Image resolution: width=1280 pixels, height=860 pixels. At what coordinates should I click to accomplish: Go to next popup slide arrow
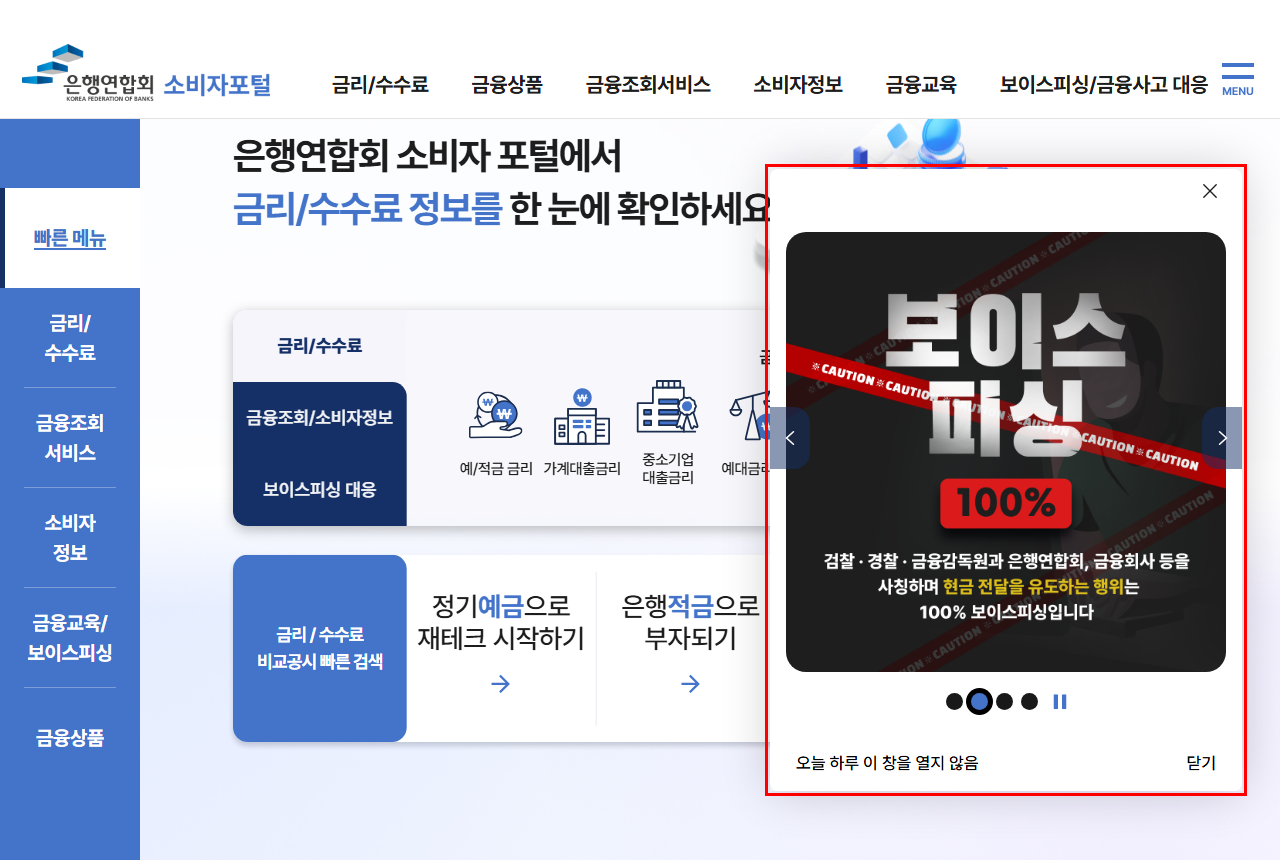point(1222,438)
